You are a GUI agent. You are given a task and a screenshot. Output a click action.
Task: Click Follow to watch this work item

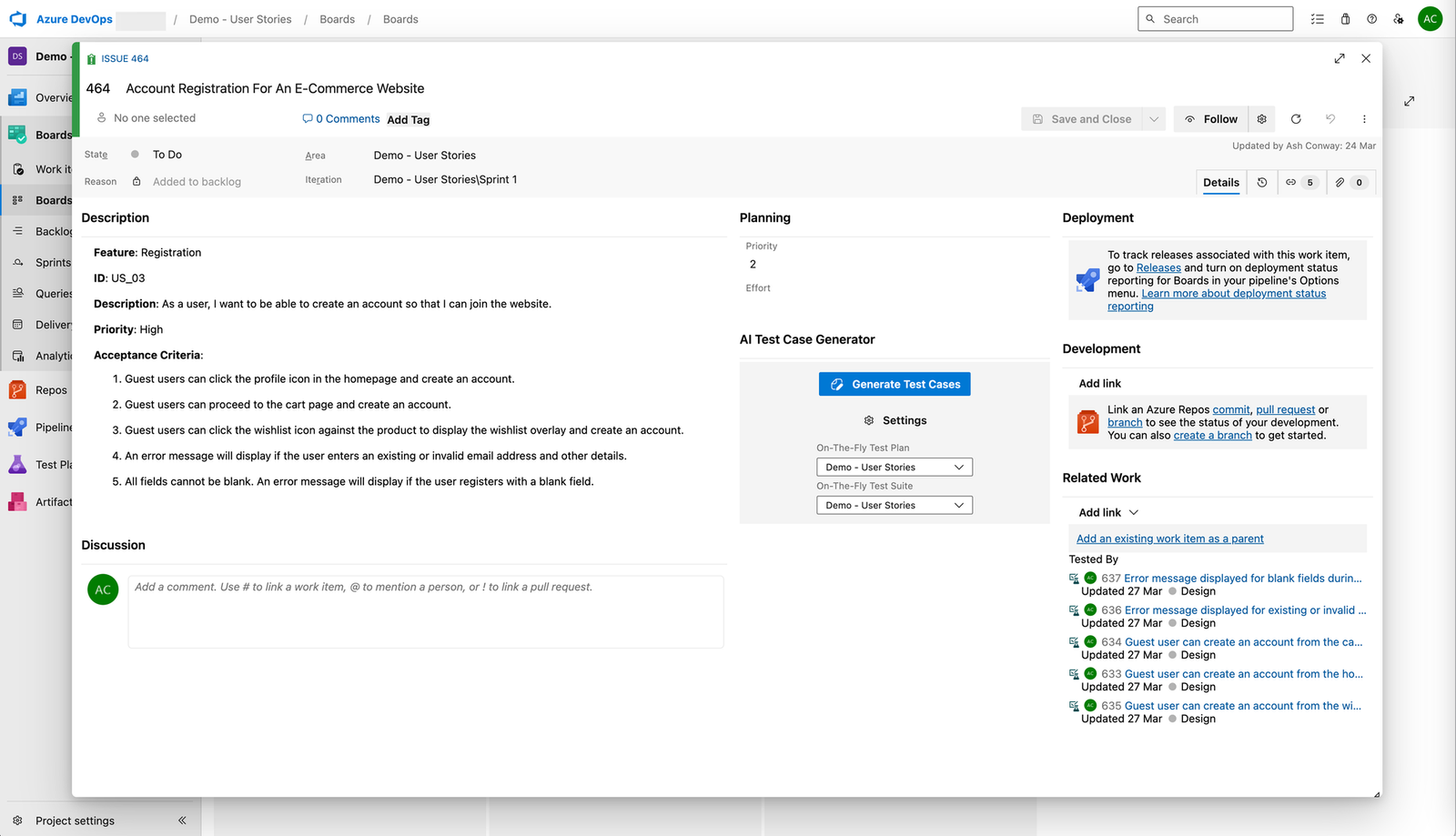point(1211,118)
